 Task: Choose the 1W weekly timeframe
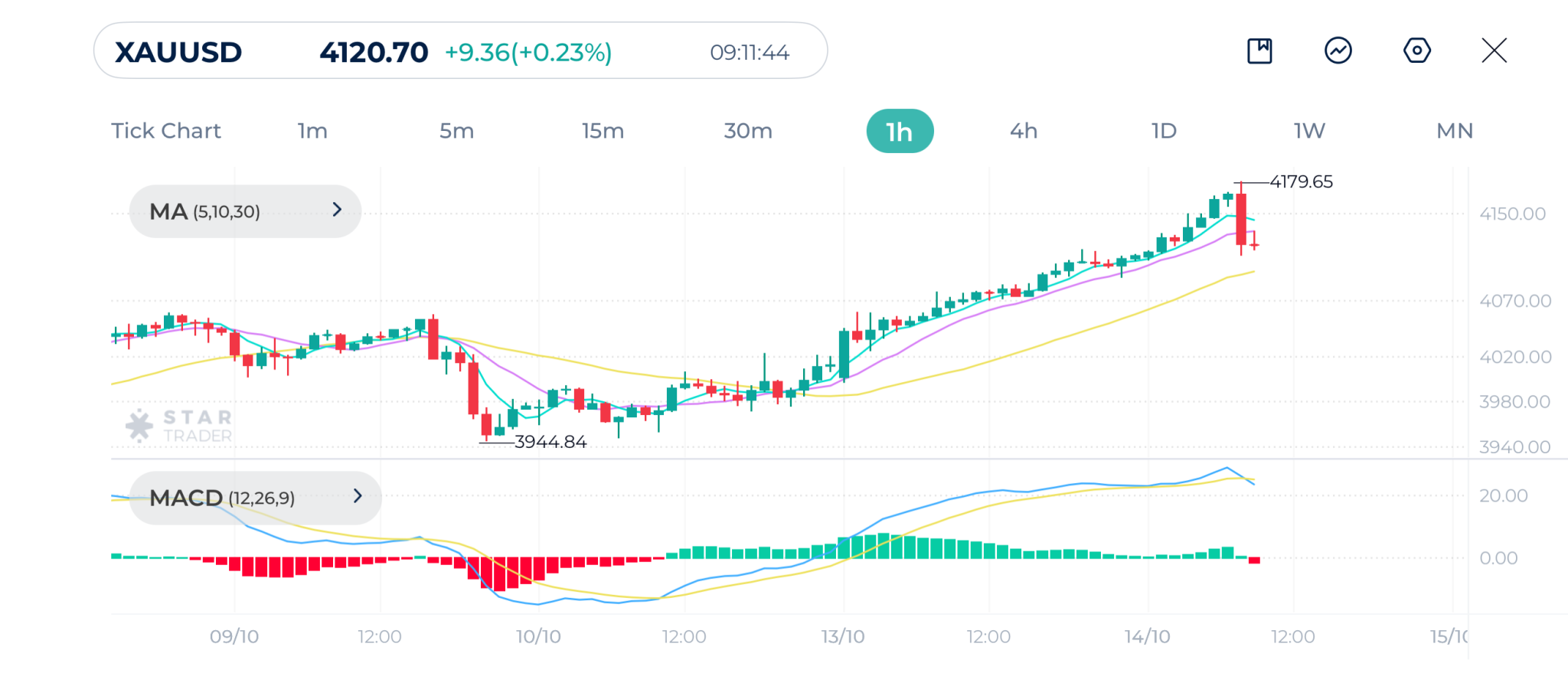pyautogui.click(x=1309, y=131)
